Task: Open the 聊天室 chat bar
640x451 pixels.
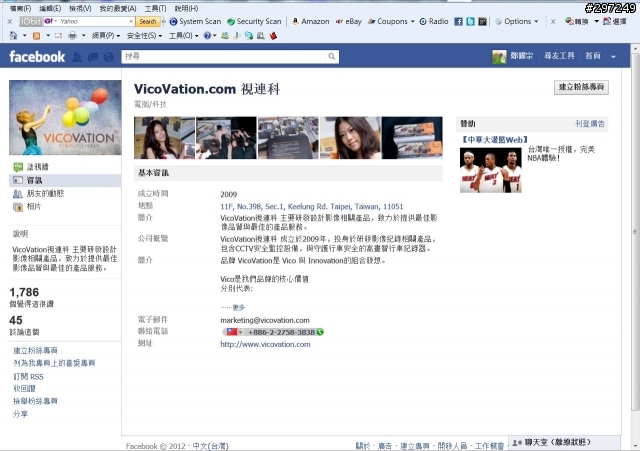Action: [564, 442]
